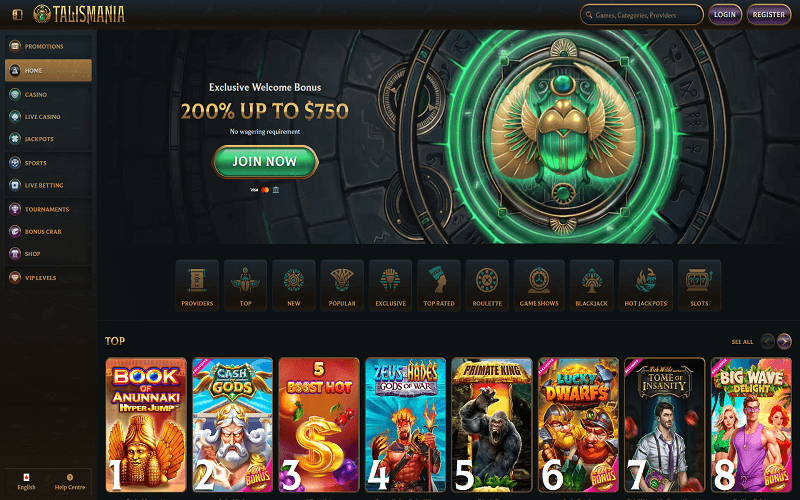
Task: Collapse the sidebar using the panel toggle icon
Action: pos(17,14)
